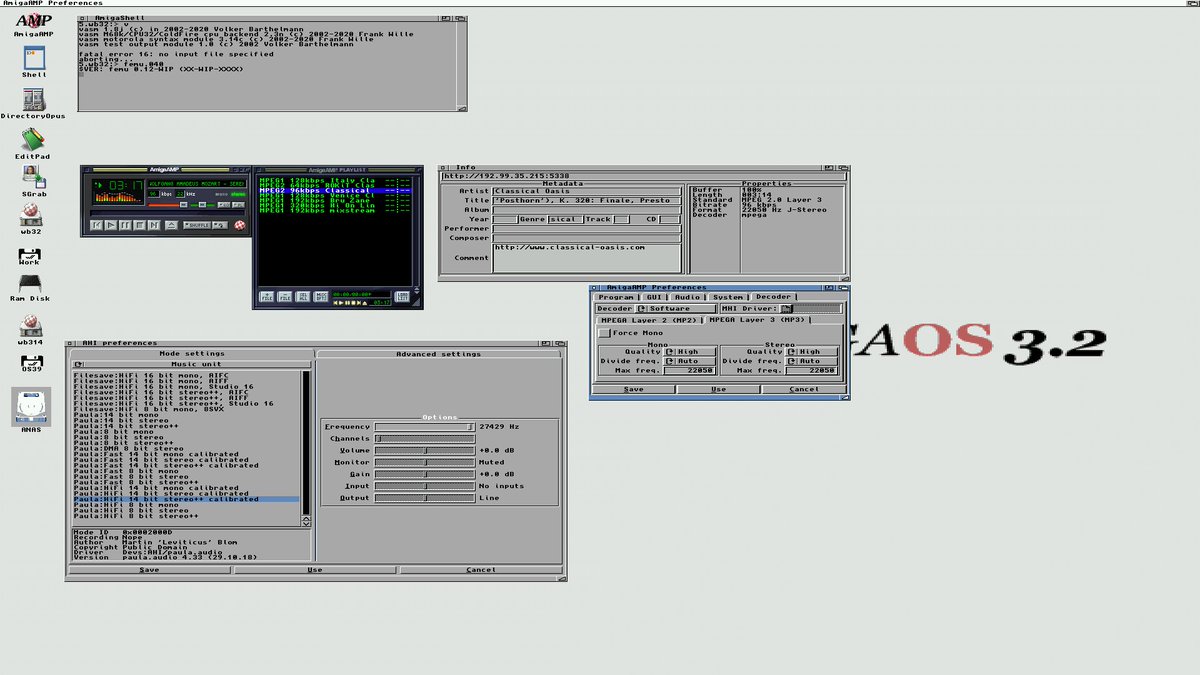Enable the Force Mono checkbox
The image size is (1200, 675).
click(x=604, y=332)
